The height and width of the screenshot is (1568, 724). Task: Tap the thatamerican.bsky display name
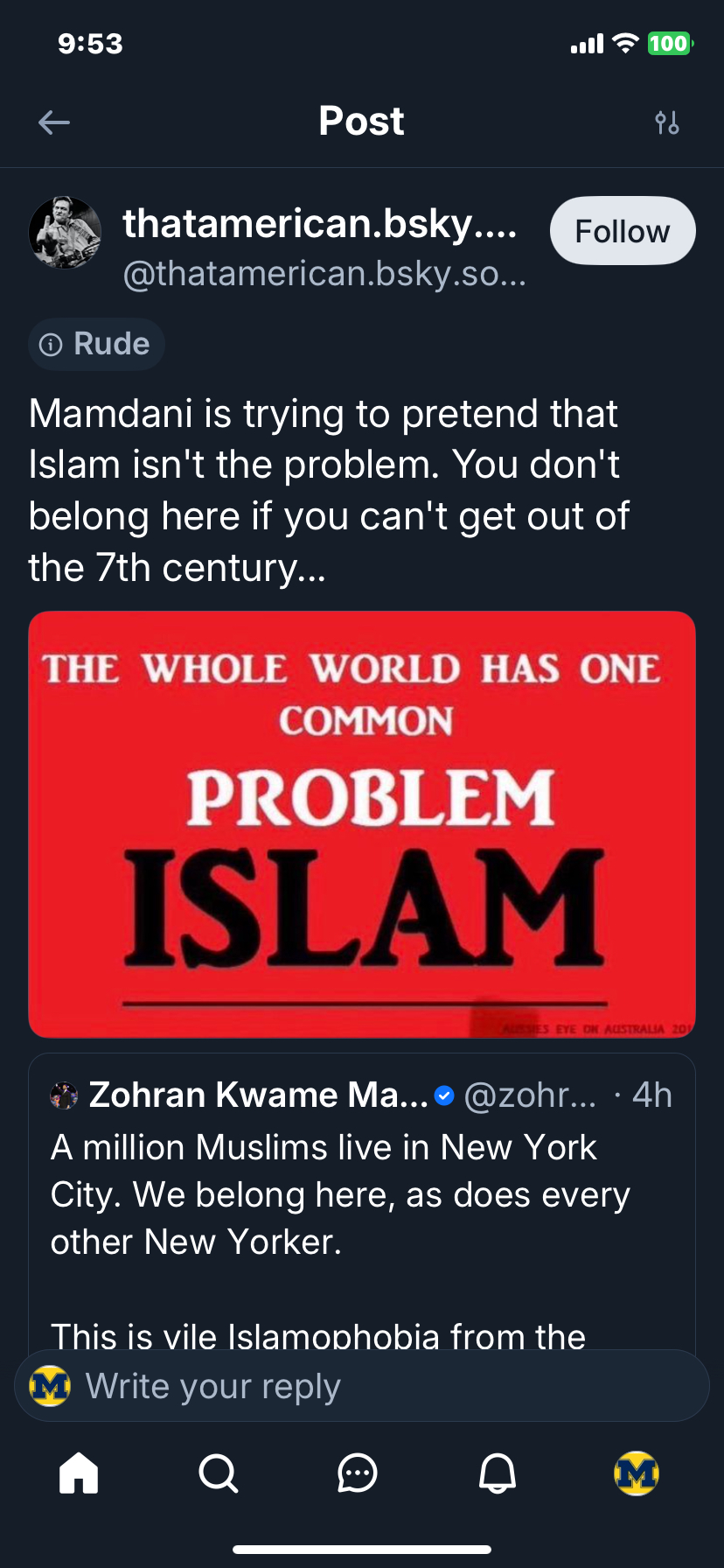tap(320, 224)
